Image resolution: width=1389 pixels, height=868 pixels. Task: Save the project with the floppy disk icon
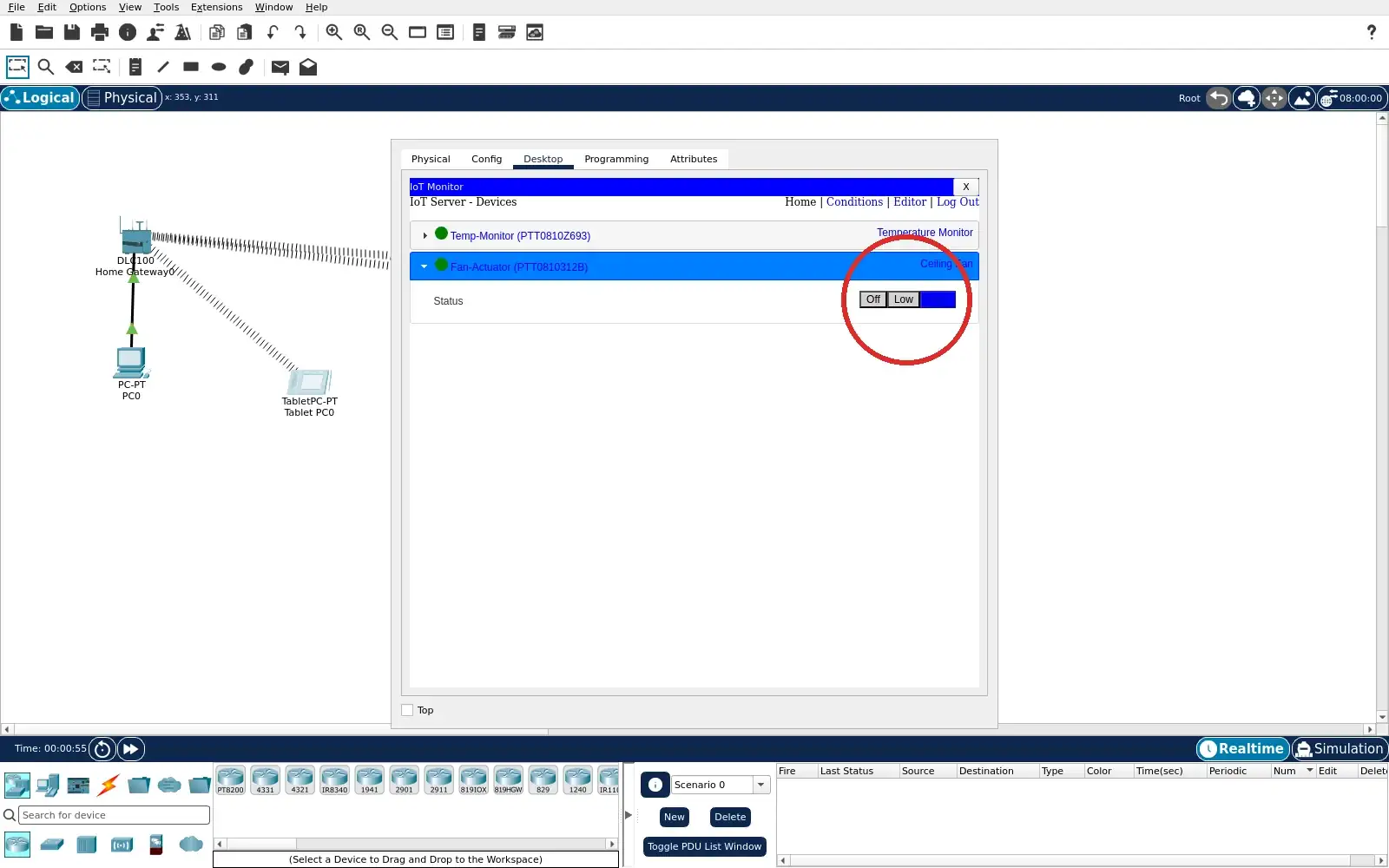point(72,32)
